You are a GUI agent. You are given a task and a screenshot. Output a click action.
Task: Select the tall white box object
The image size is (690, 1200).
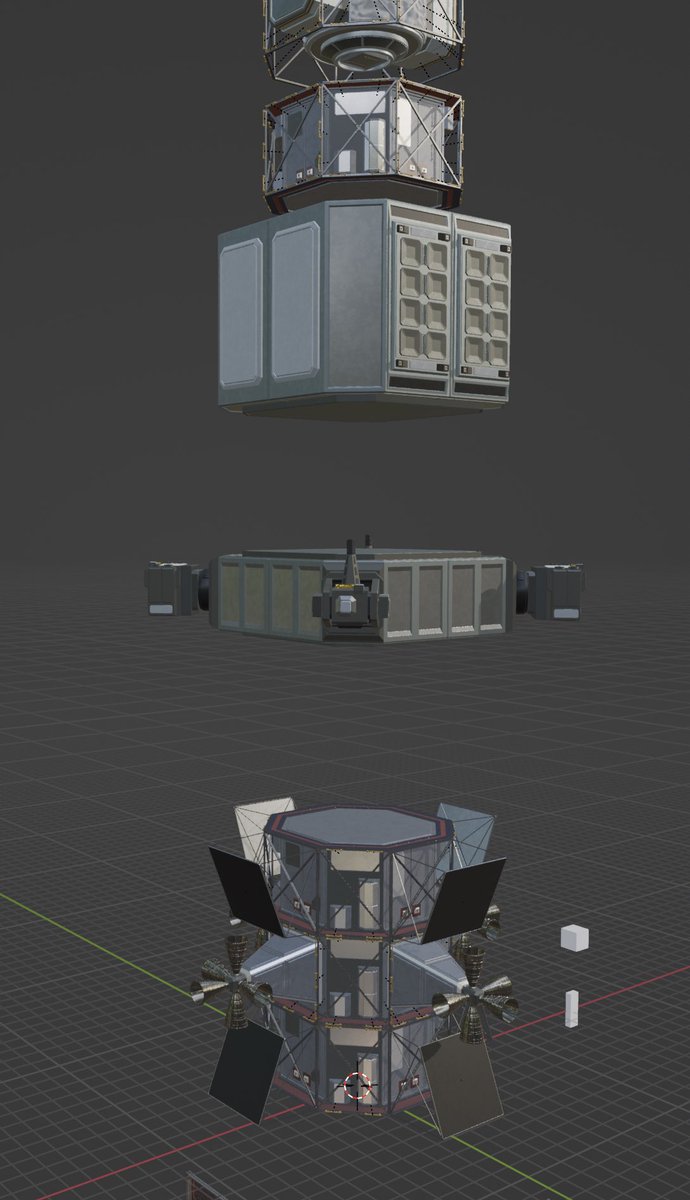[572, 1008]
